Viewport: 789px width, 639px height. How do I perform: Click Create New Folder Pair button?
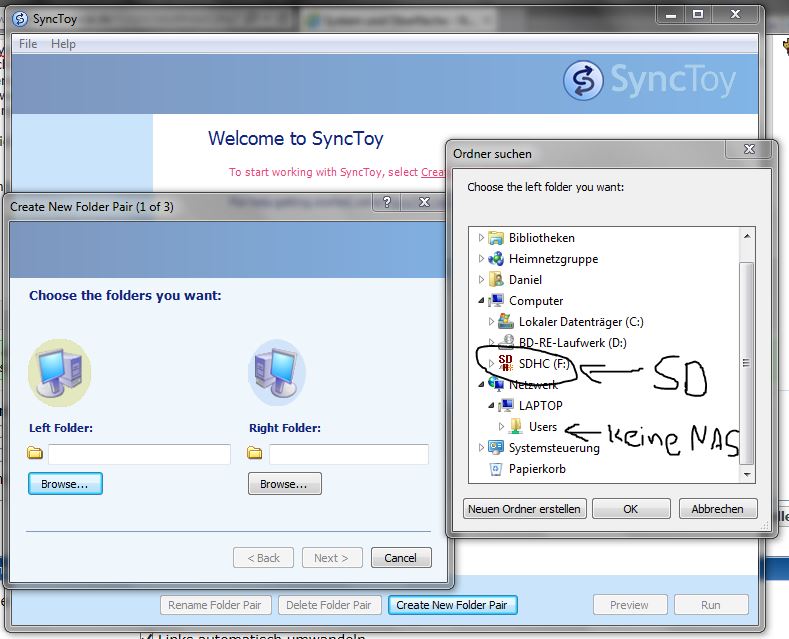(452, 605)
